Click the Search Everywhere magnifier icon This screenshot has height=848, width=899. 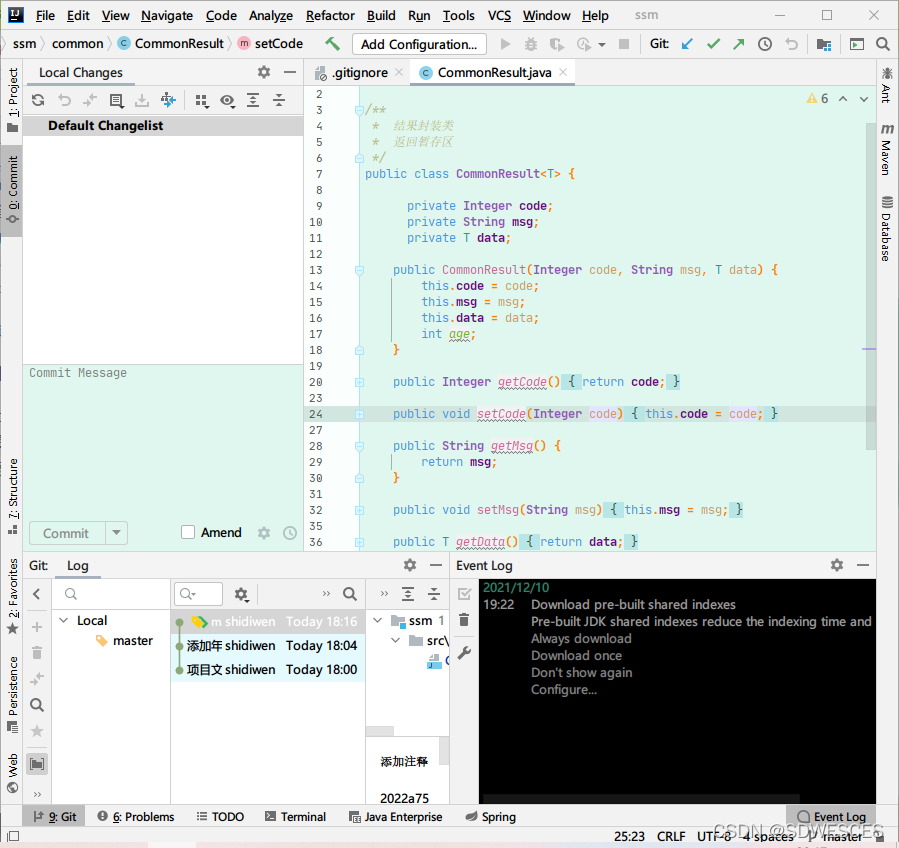[x=883, y=44]
